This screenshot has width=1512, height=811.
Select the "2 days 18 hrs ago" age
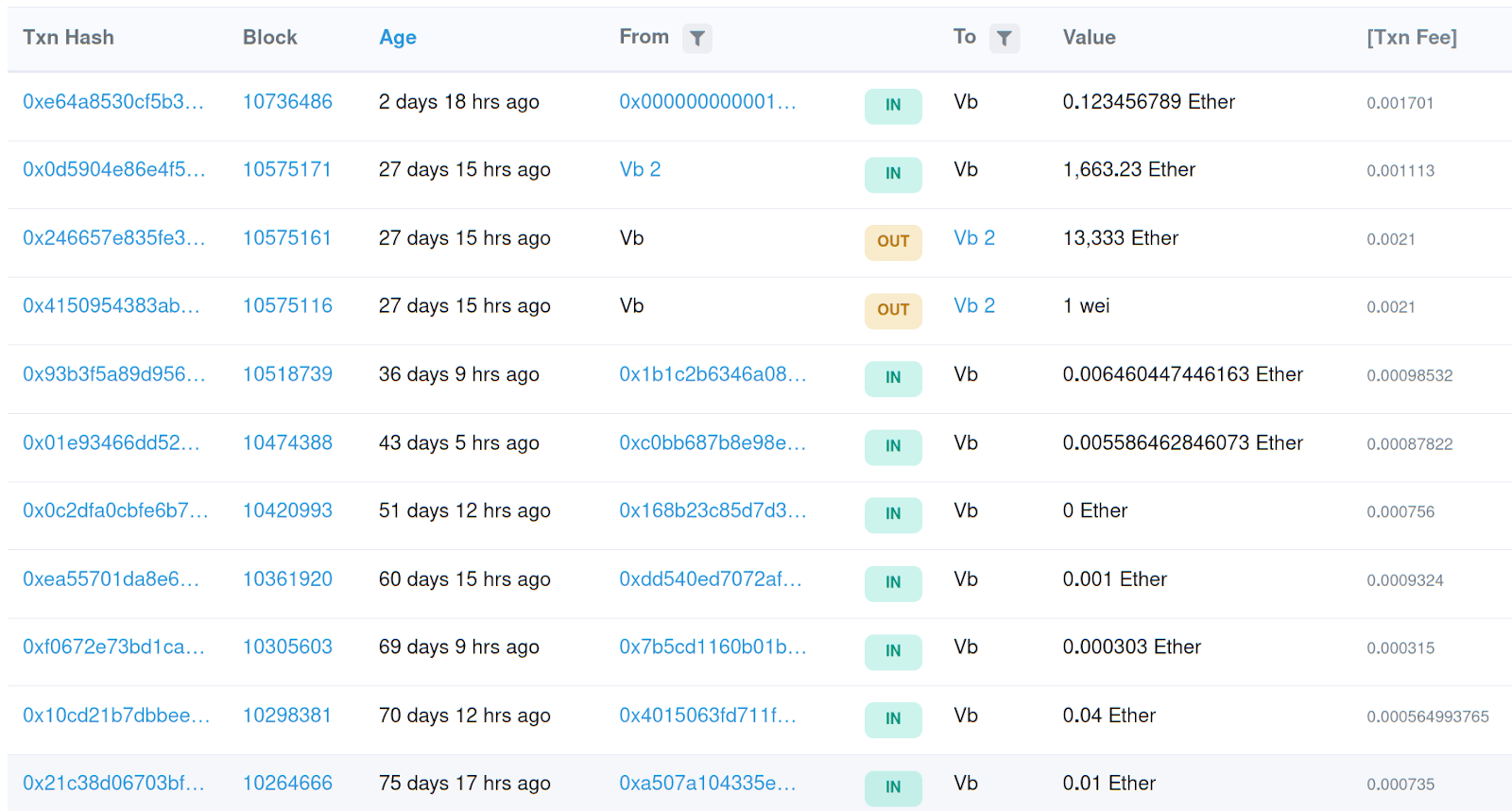pos(459,102)
